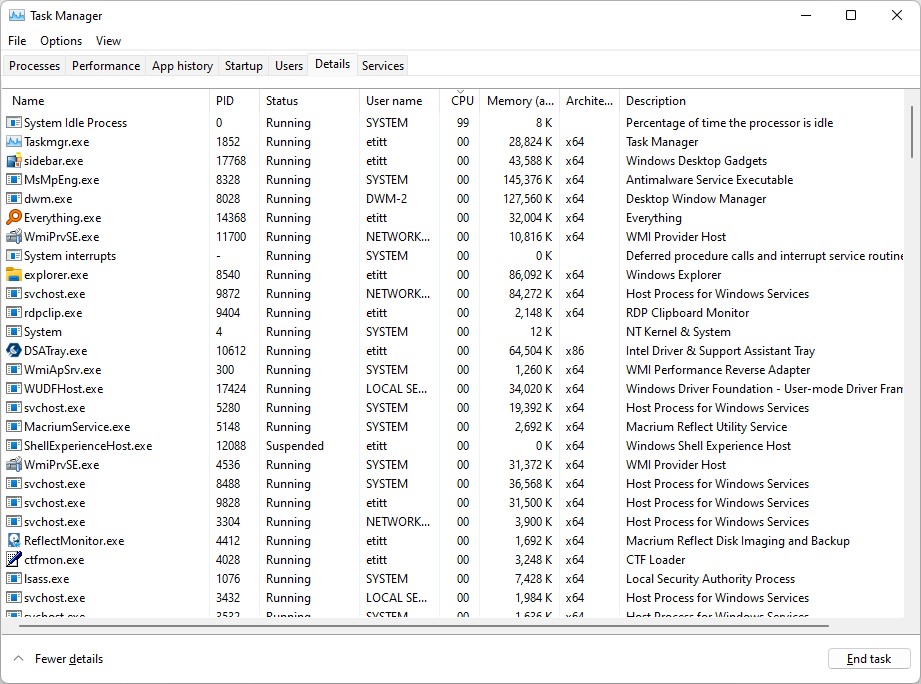Click the dwm.exe process icon
921x684 pixels.
[x=13, y=199]
